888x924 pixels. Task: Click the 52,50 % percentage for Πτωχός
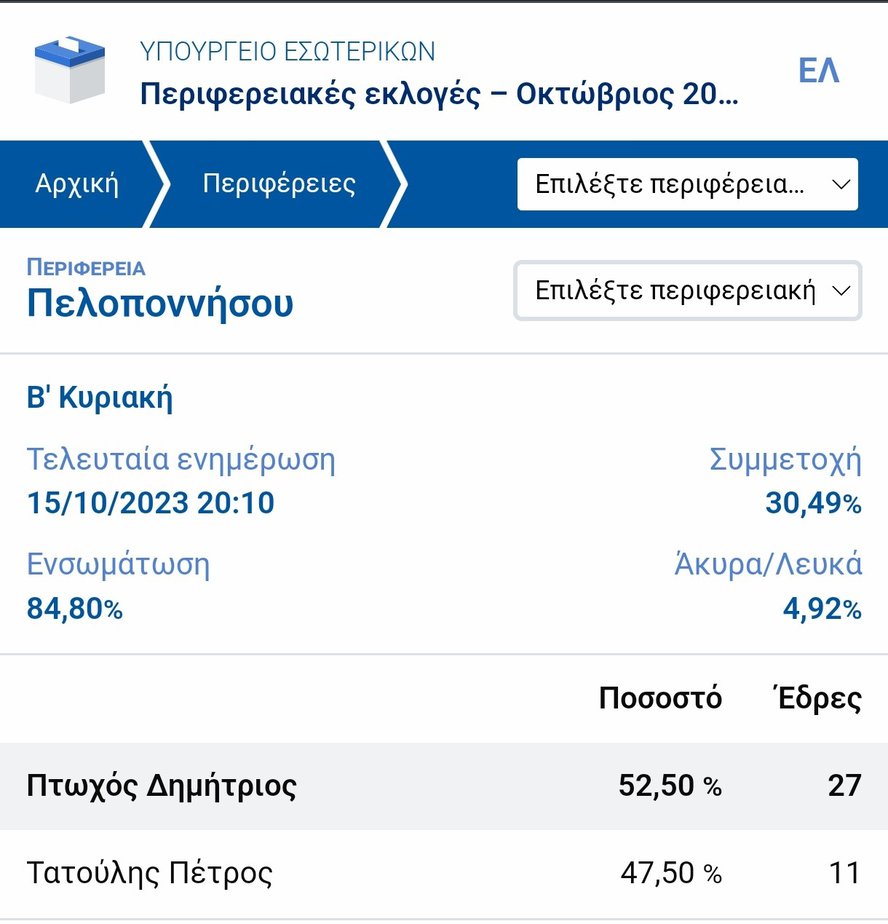[669, 786]
